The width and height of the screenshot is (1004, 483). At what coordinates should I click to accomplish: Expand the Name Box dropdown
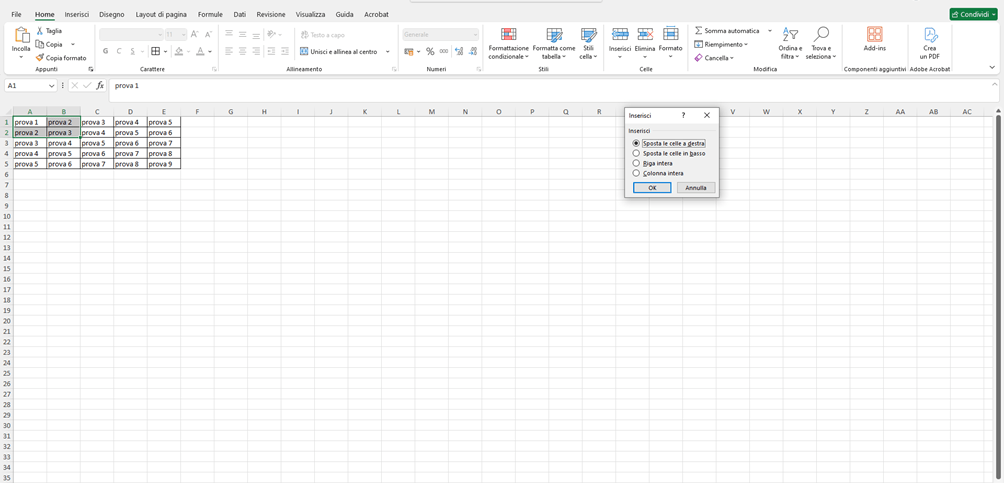(x=52, y=86)
